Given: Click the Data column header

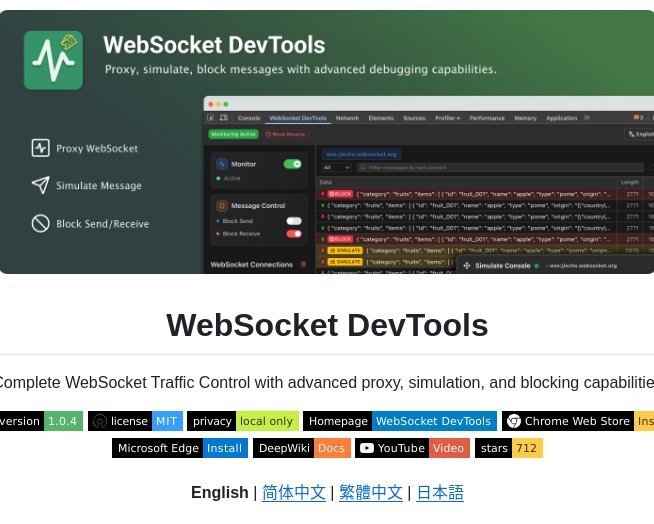Looking at the screenshot, I should (x=326, y=182).
